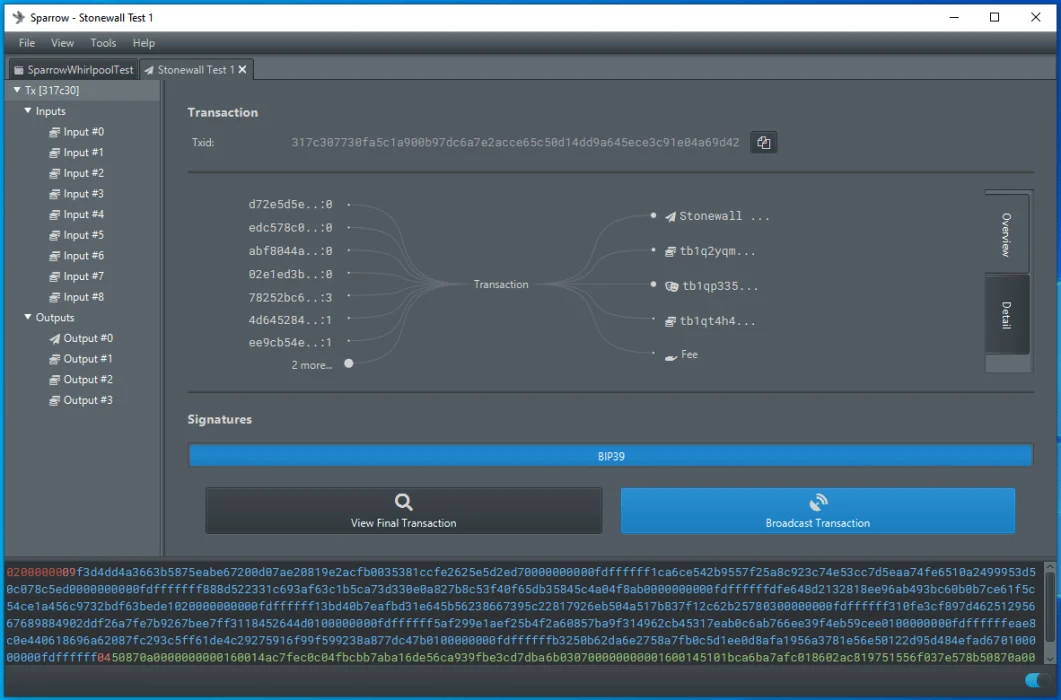This screenshot has width=1061, height=700.
Task: Click the Stonewall output paper plane icon
Action: point(670,216)
